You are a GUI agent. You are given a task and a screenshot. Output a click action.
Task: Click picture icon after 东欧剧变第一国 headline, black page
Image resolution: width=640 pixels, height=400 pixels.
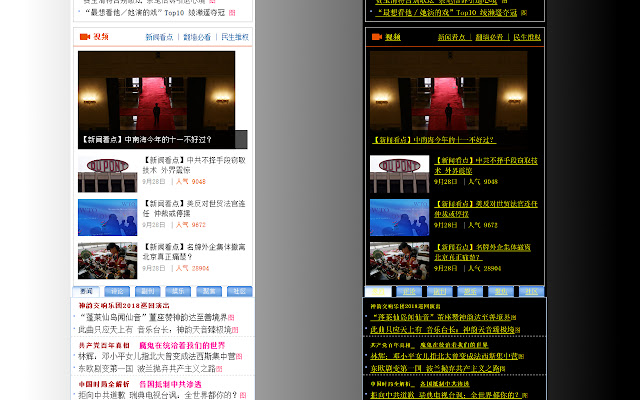[503, 369]
